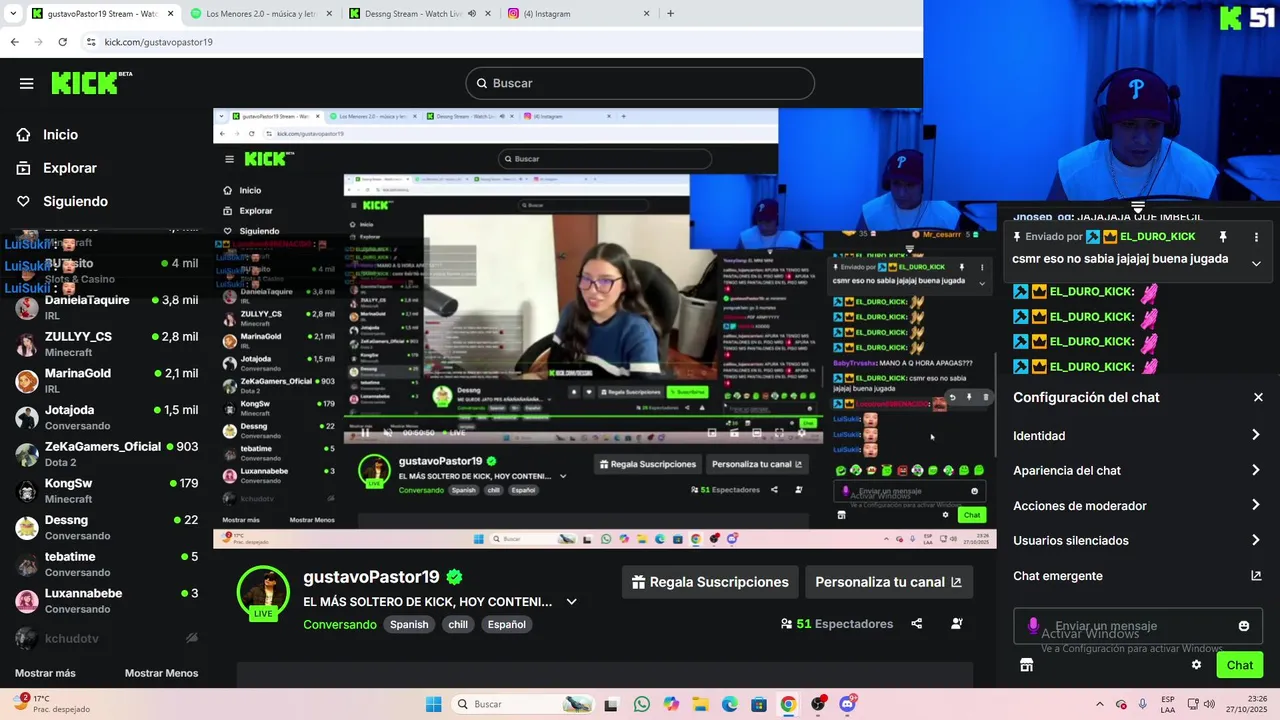Viewport: 1280px width, 720px height.
Task: Open Siguiendo in sidebar
Action: 75,201
